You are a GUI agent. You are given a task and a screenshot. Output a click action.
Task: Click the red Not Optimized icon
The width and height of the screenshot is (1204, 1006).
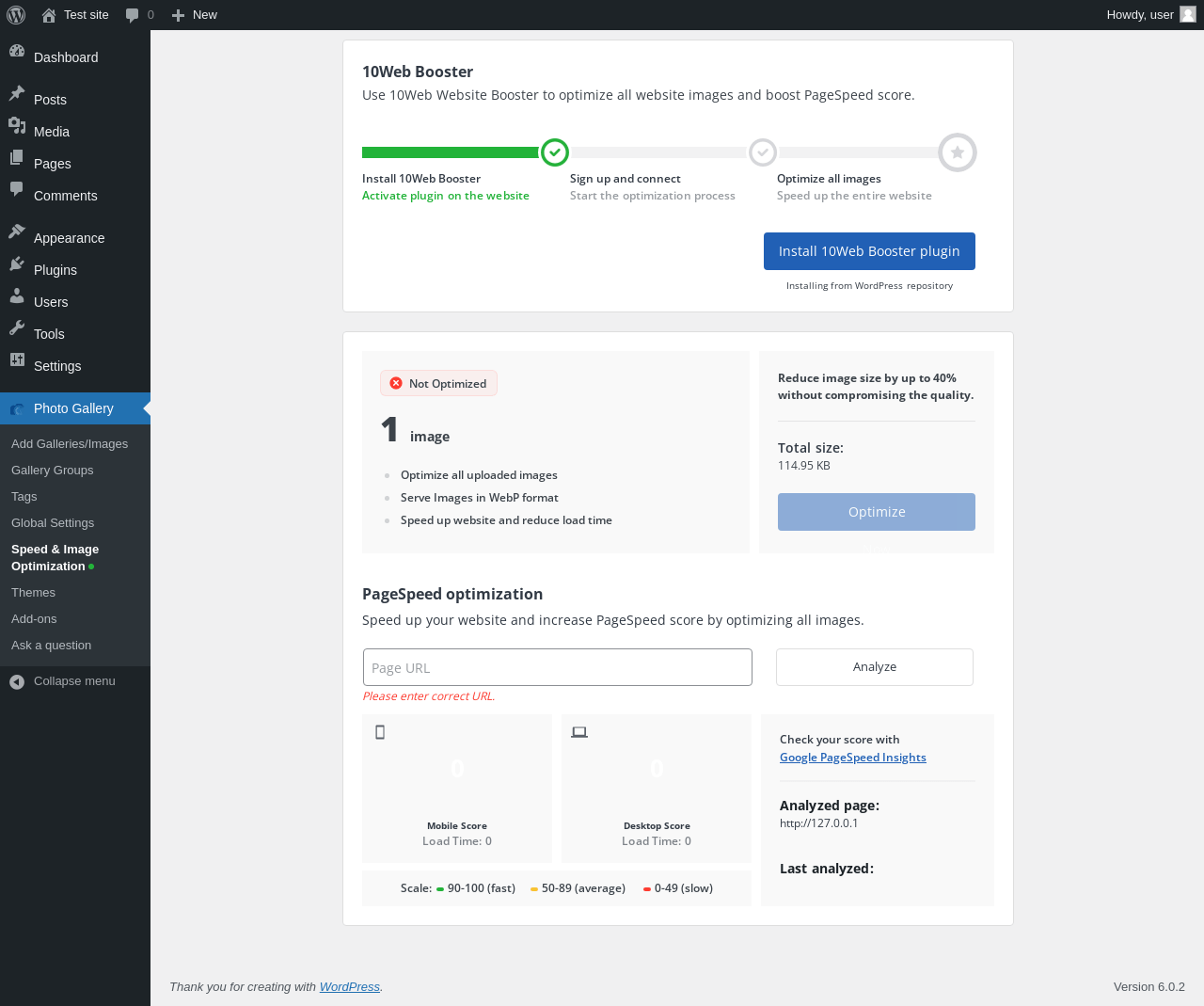[x=396, y=383]
